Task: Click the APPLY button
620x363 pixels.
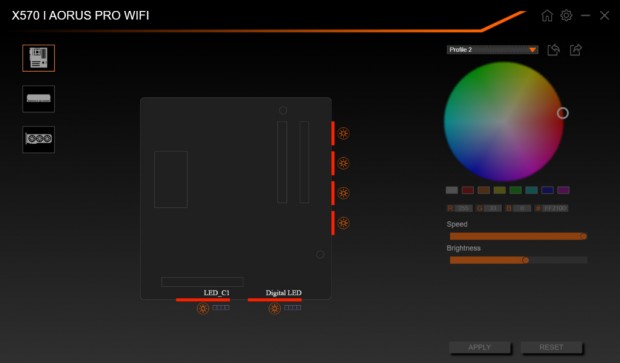Action: tap(480, 347)
